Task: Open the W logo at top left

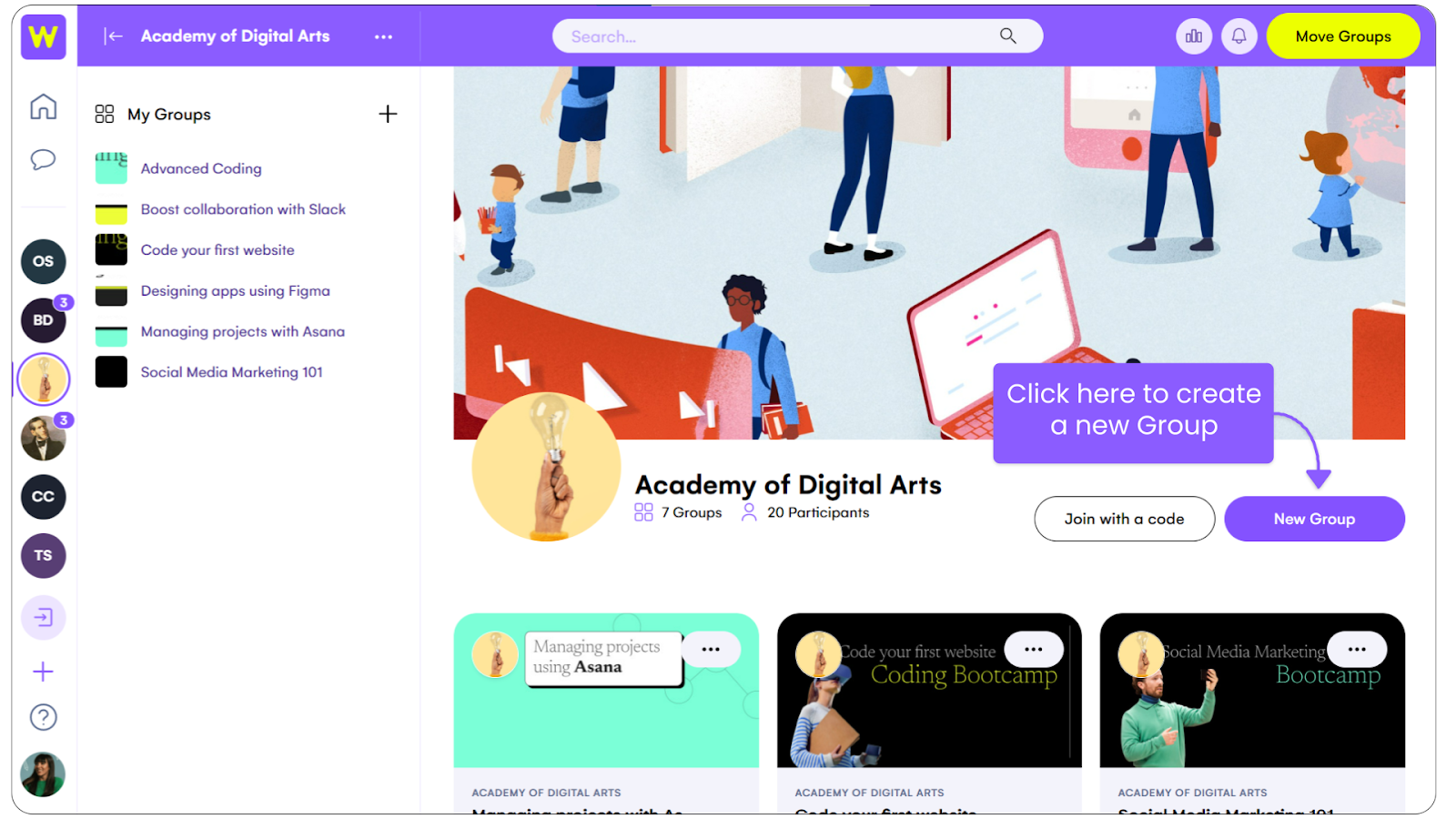Action: pyautogui.click(x=43, y=36)
